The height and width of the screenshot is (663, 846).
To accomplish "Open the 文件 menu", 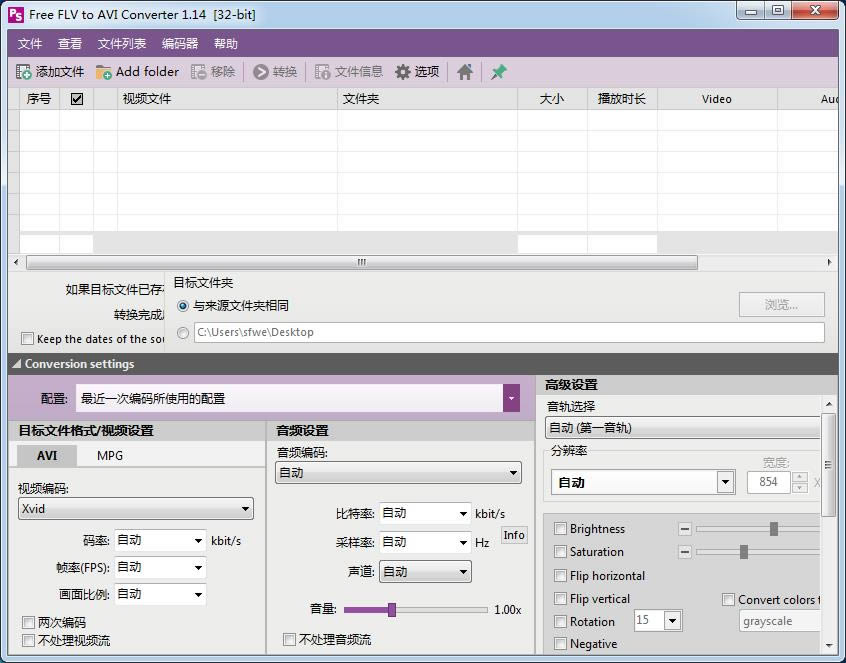I will pyautogui.click(x=30, y=44).
